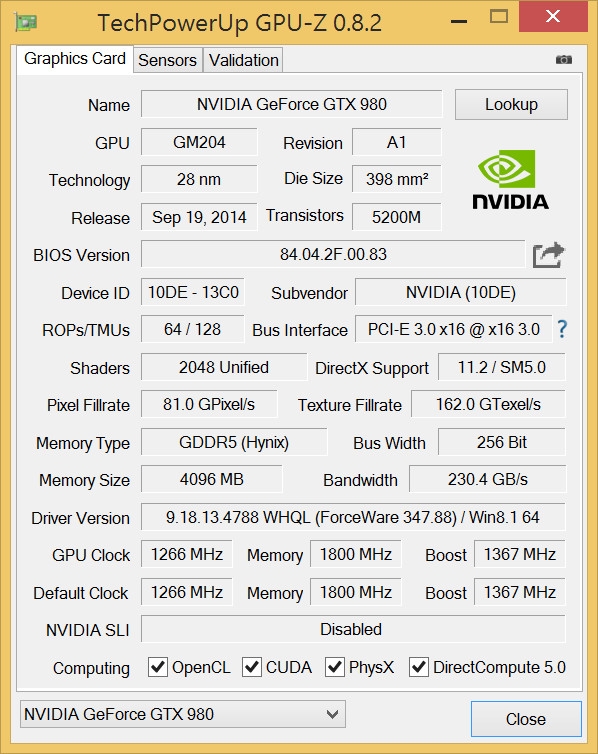Click the Bus Interface field PCI-E 3.0 x16
Viewport: 598px width, 754px height.
pos(453,329)
